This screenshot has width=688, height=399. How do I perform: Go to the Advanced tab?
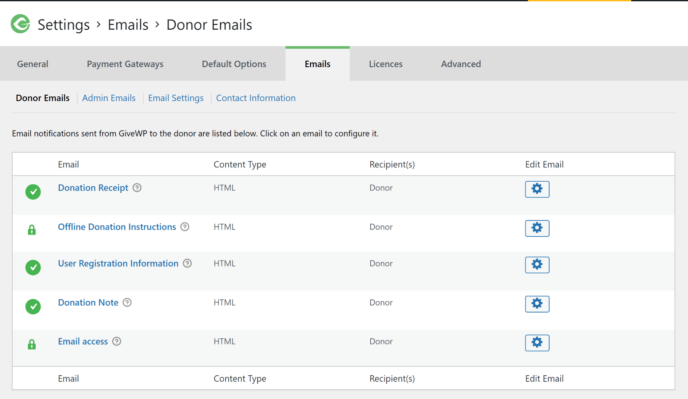[461, 64]
